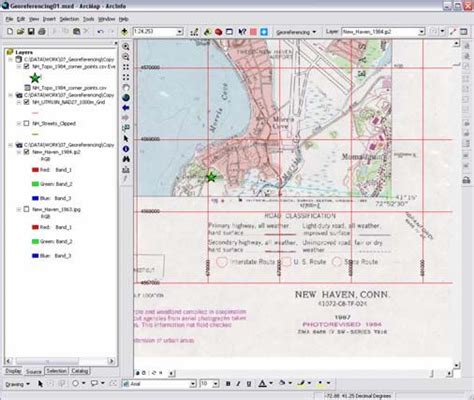
Task: Click the Add Data icon
Action: pos(124,32)
